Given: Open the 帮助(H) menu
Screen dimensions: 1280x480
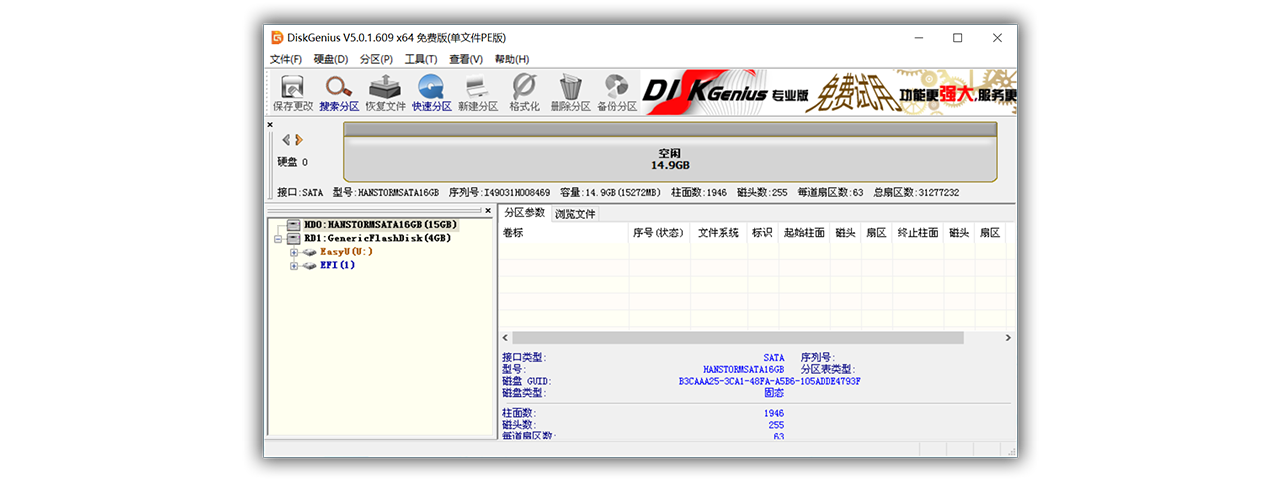Looking at the screenshot, I should [x=512, y=59].
